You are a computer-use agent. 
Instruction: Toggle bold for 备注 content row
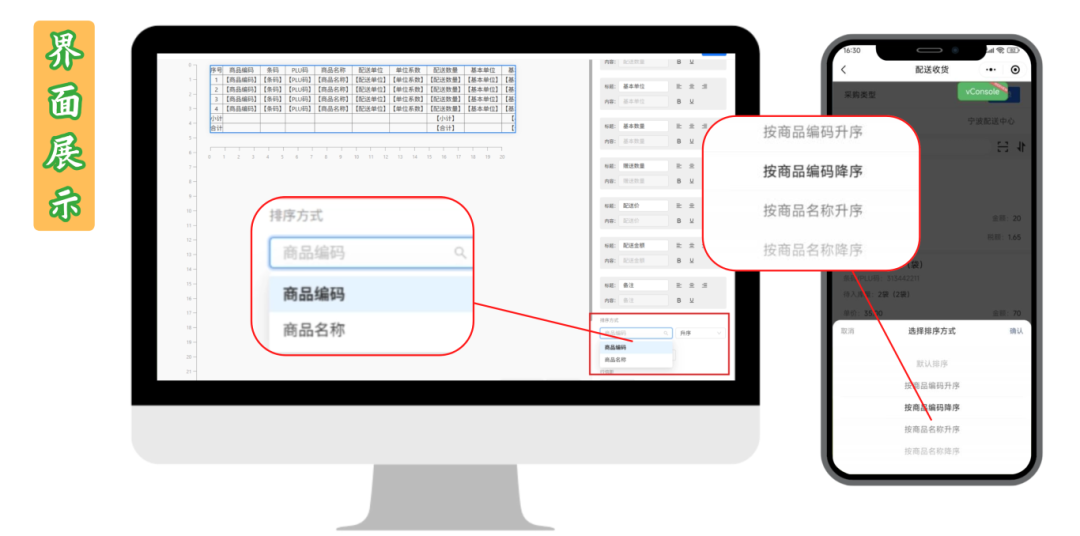coord(678,300)
